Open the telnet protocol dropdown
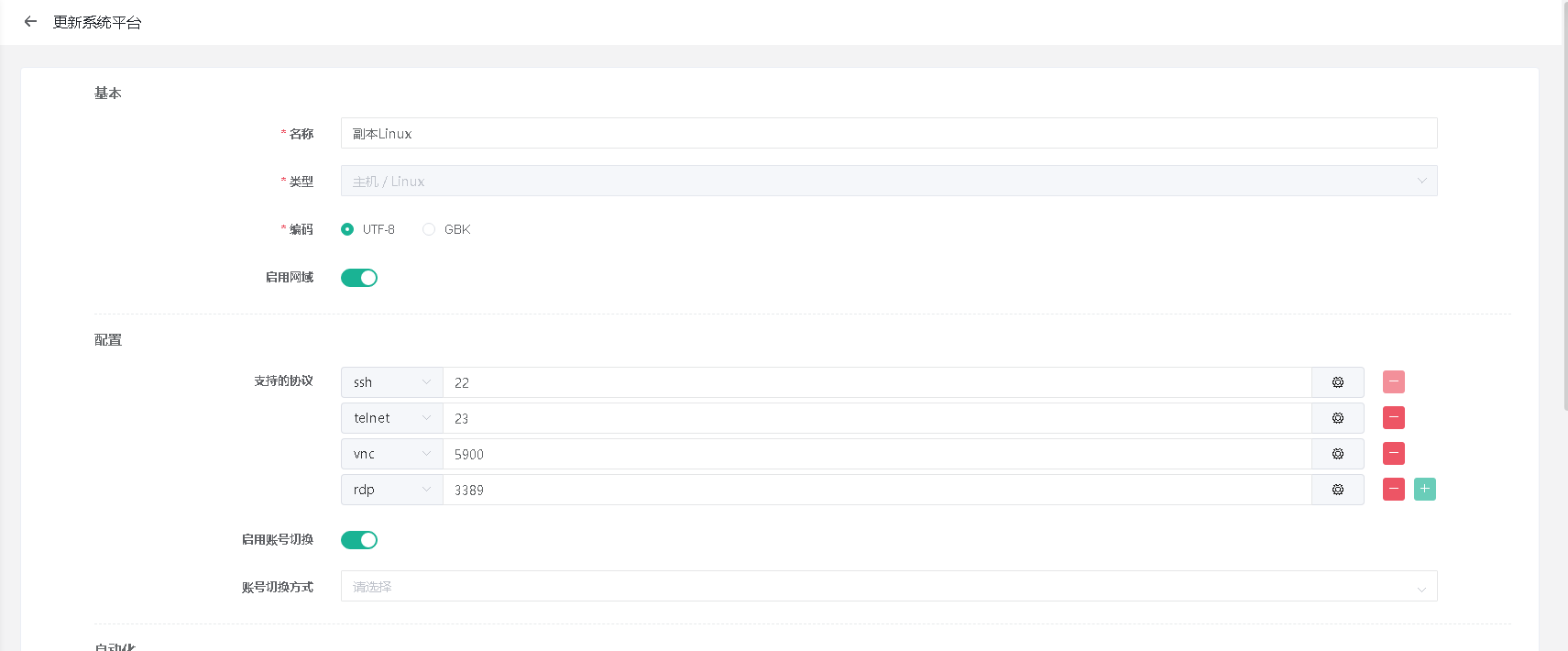1568x651 pixels. (392, 418)
